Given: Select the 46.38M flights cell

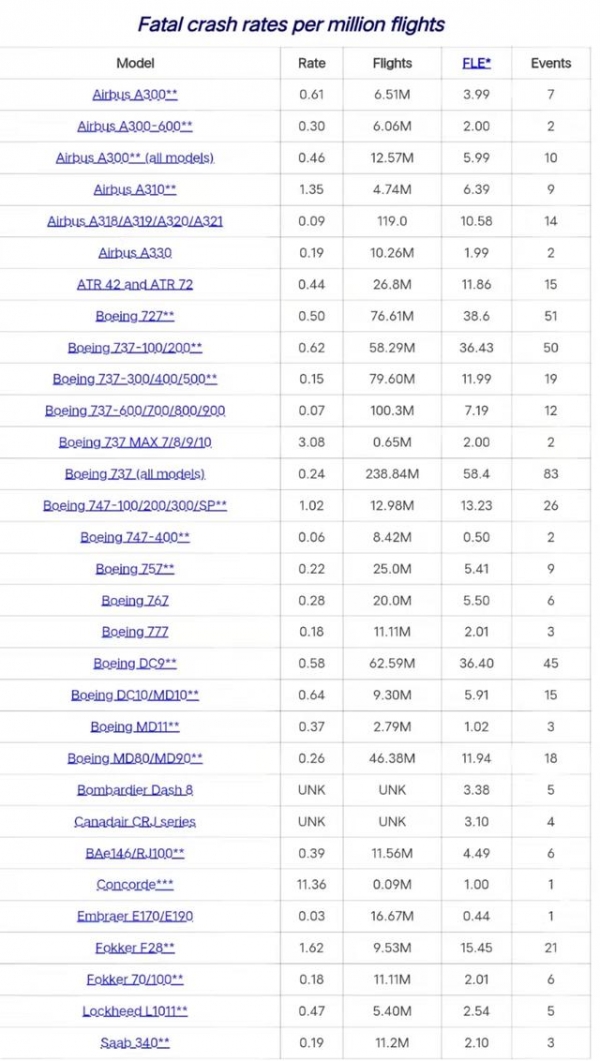Looking at the screenshot, I should [392, 758].
